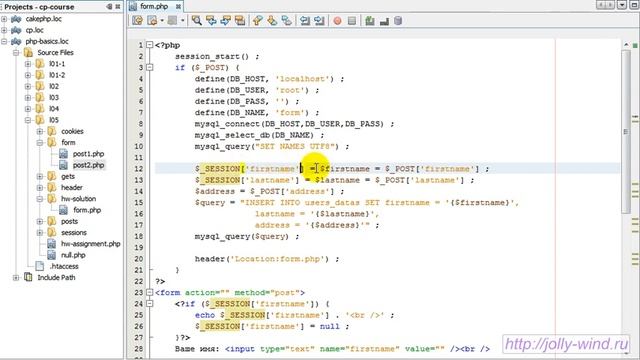Screen dimensions: 640x360
Task: Start macro recording with red circle
Action: point(338,20)
